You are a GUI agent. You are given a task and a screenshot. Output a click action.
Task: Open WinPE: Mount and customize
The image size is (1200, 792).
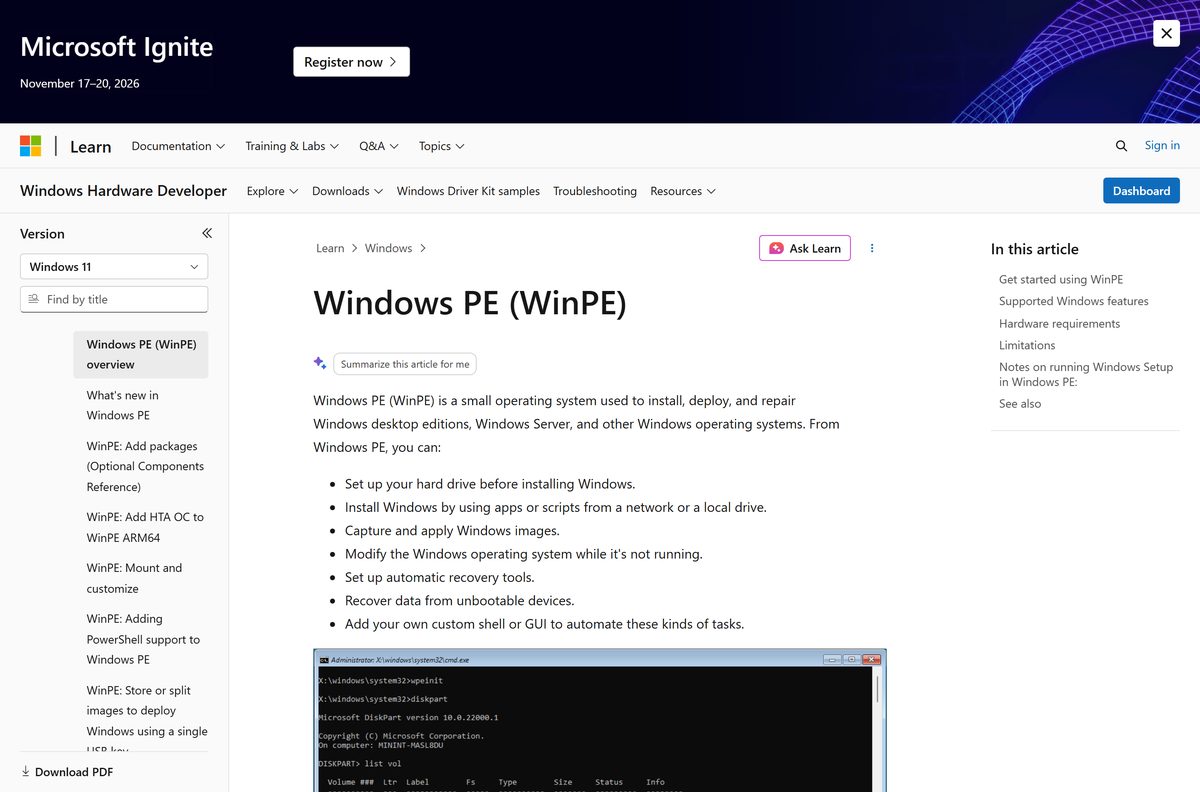coord(141,578)
